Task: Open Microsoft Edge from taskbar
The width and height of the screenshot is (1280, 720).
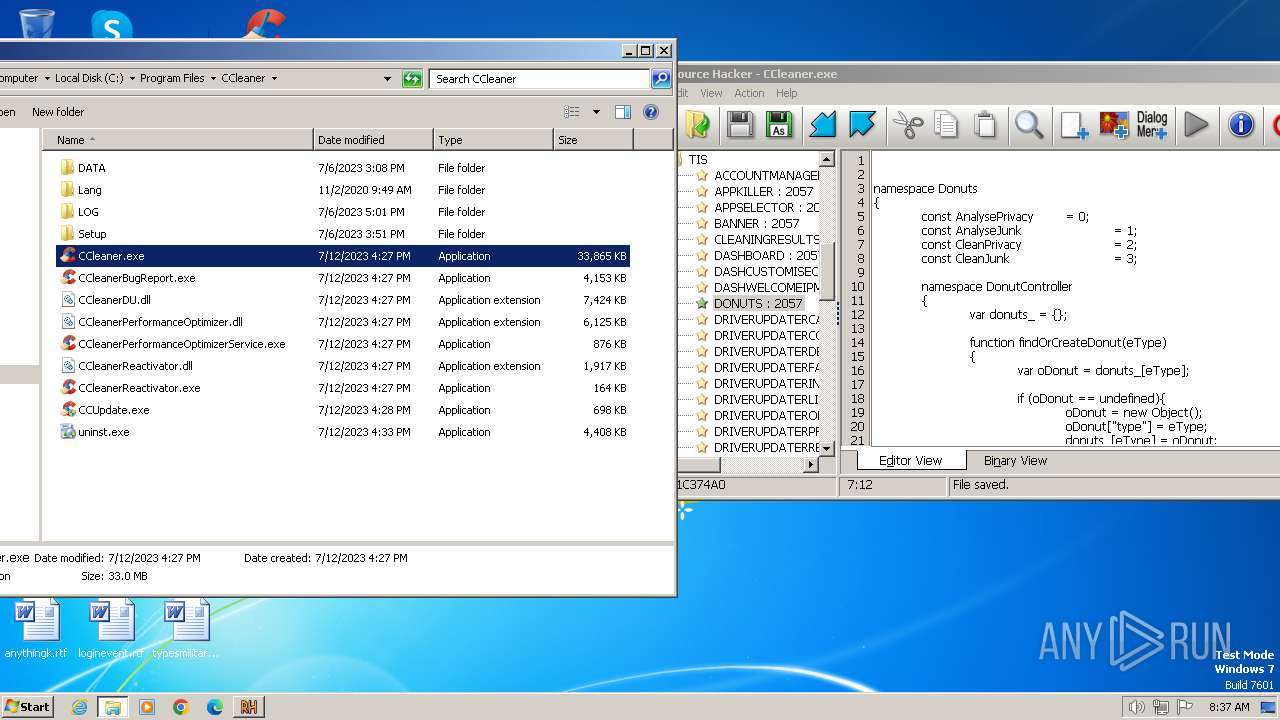Action: click(x=215, y=707)
